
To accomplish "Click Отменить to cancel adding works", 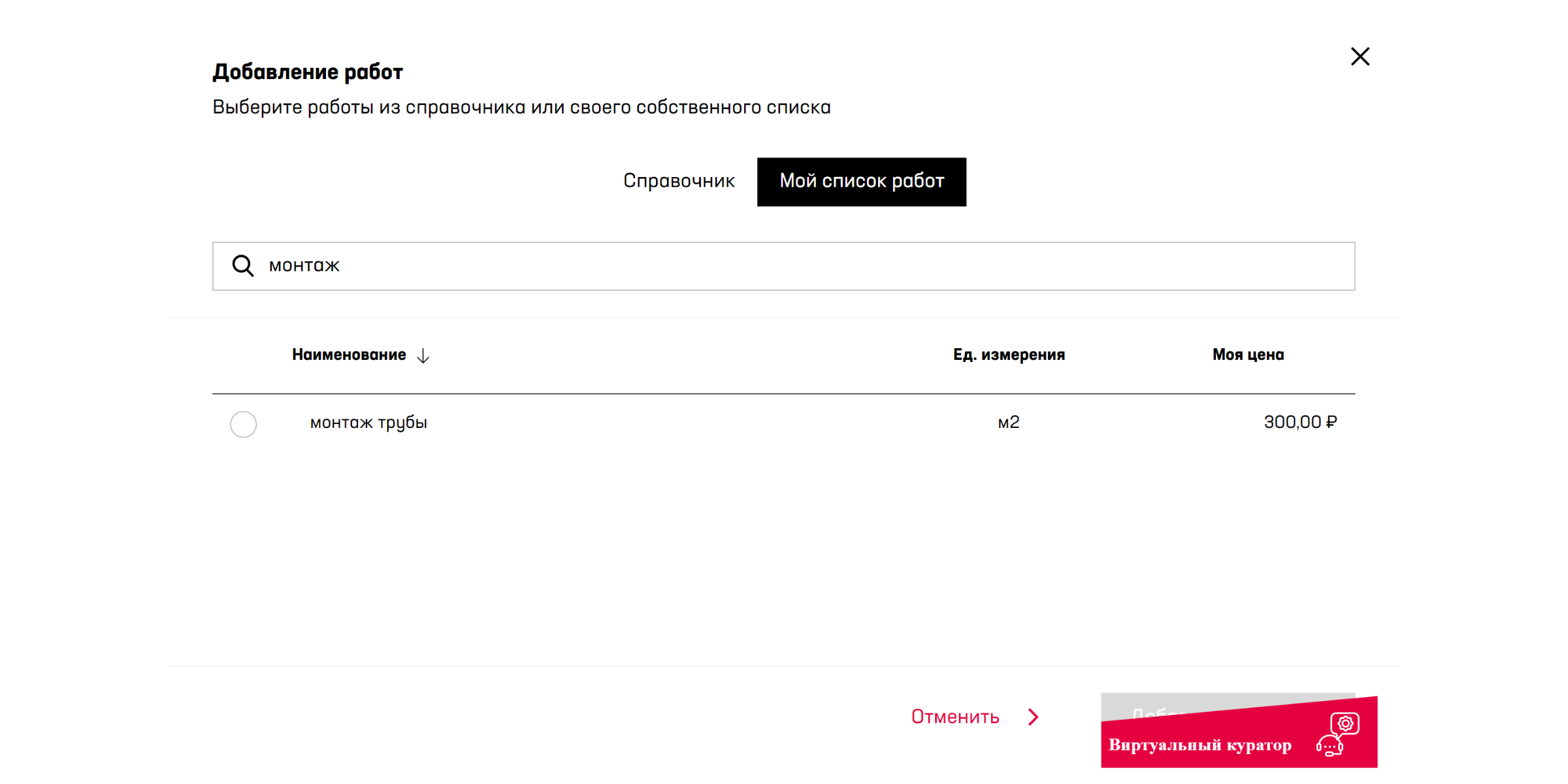I will 955,717.
